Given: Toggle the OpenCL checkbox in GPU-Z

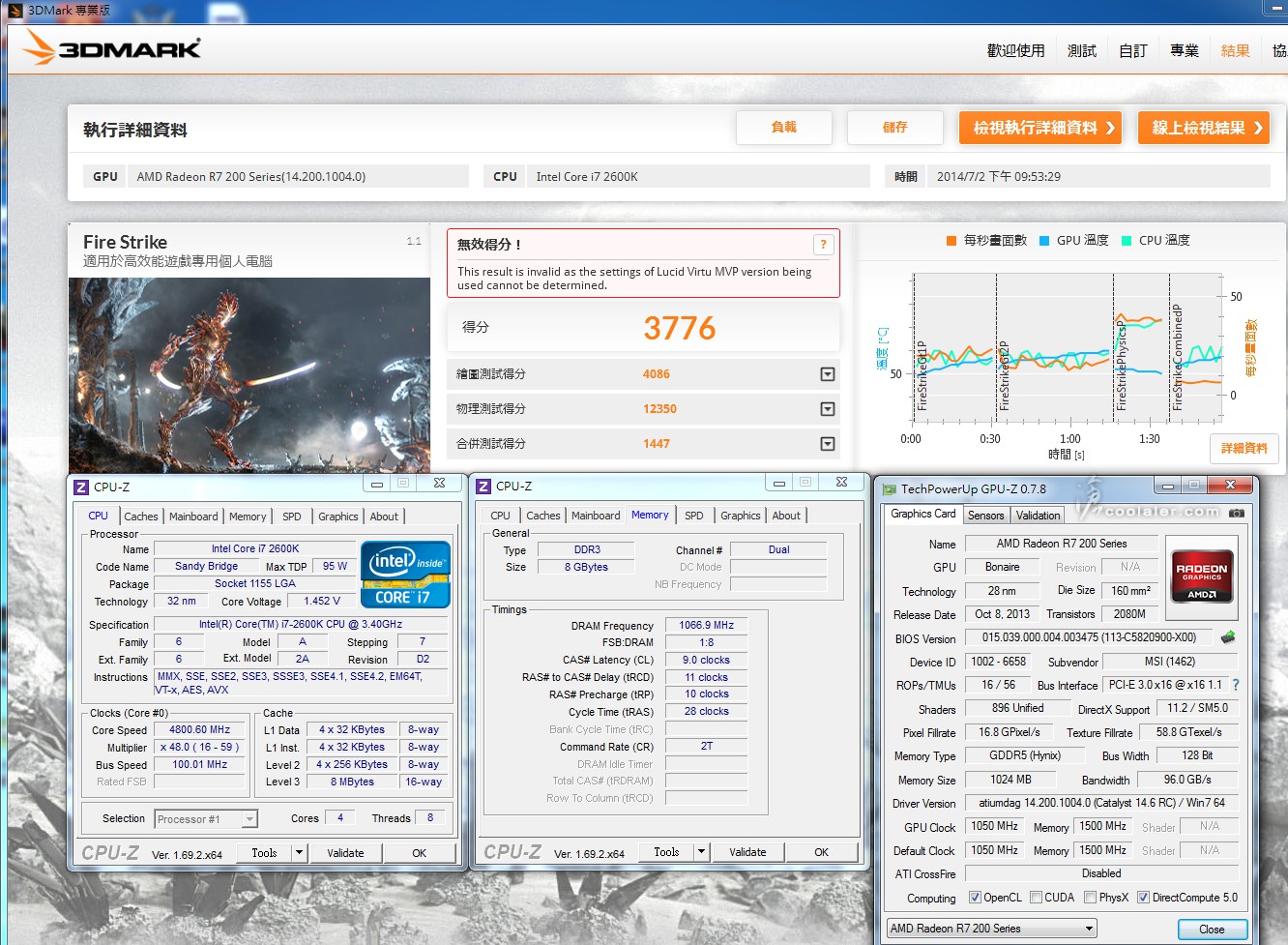Looking at the screenshot, I should [x=975, y=898].
